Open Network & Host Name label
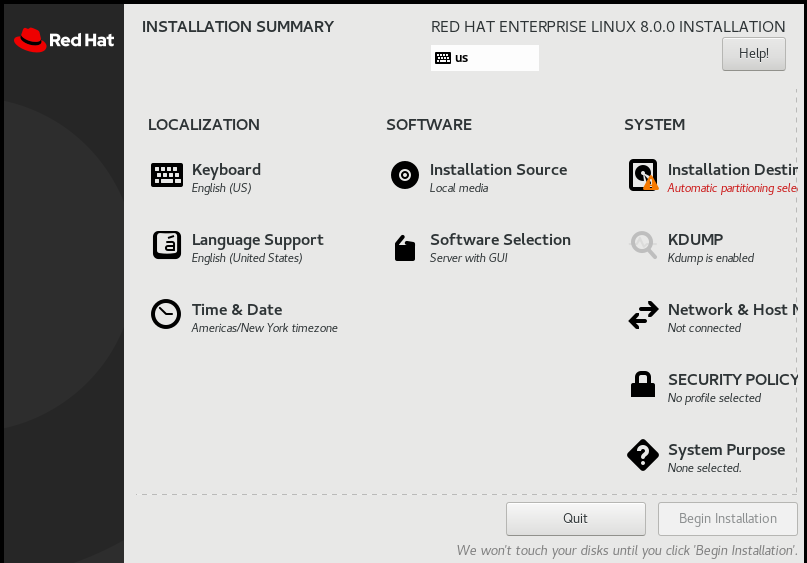Screen dimensions: 807x563 (x=733, y=310)
